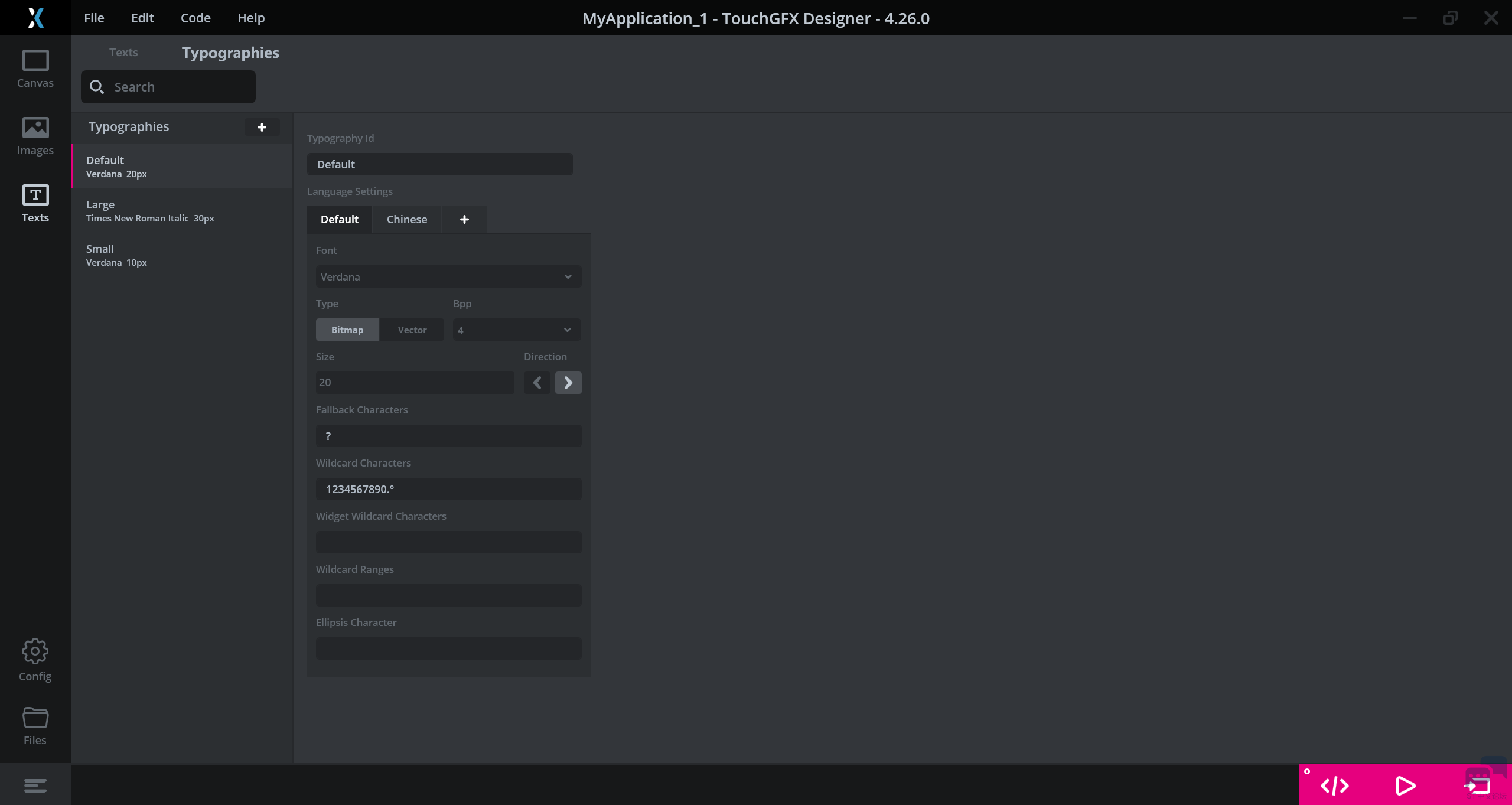Image resolution: width=1512 pixels, height=805 pixels.
Task: Open the Canvas view in sidebar
Action: [x=35, y=69]
